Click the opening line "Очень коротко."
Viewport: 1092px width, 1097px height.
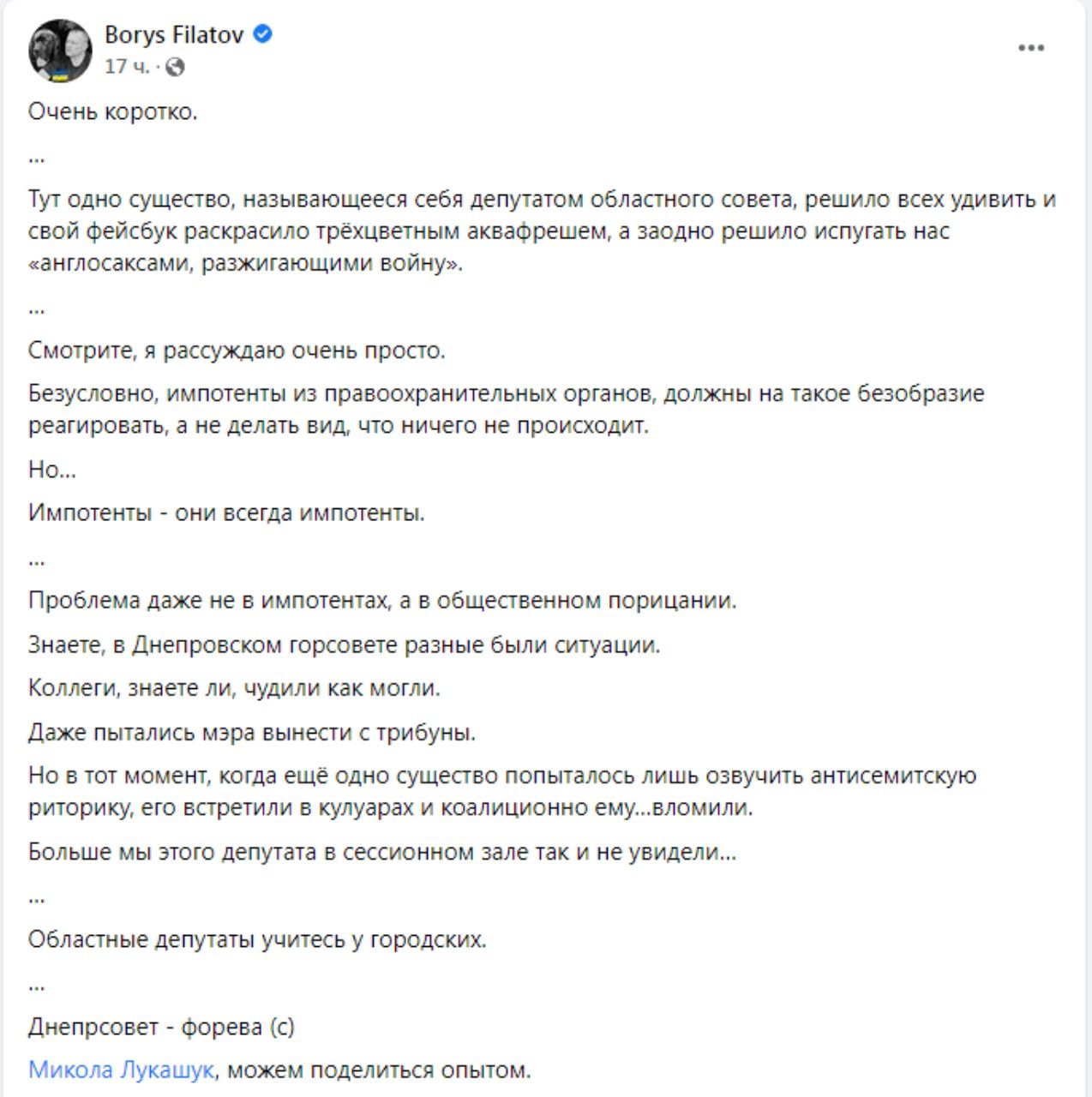113,111
